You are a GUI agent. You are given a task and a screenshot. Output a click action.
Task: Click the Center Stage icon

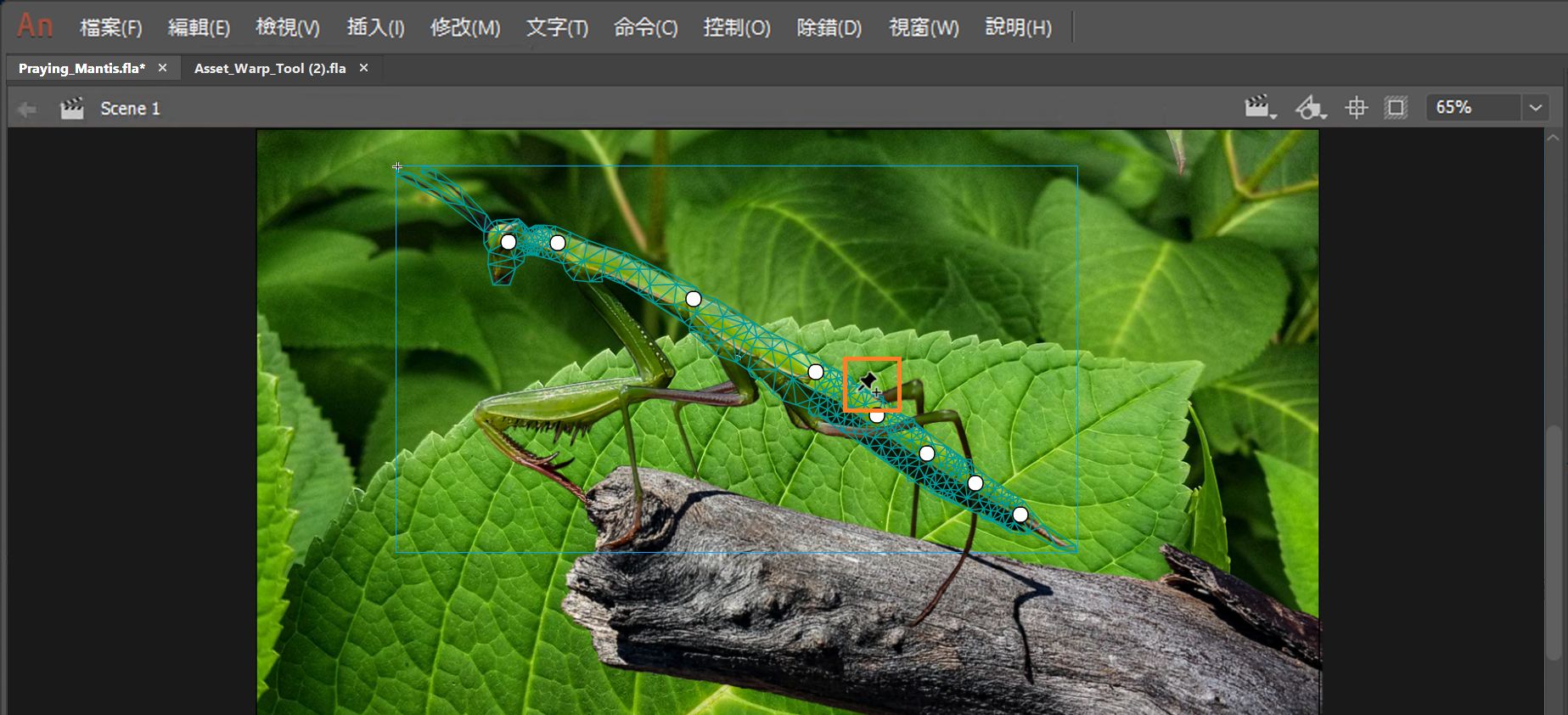pyautogui.click(x=1356, y=108)
